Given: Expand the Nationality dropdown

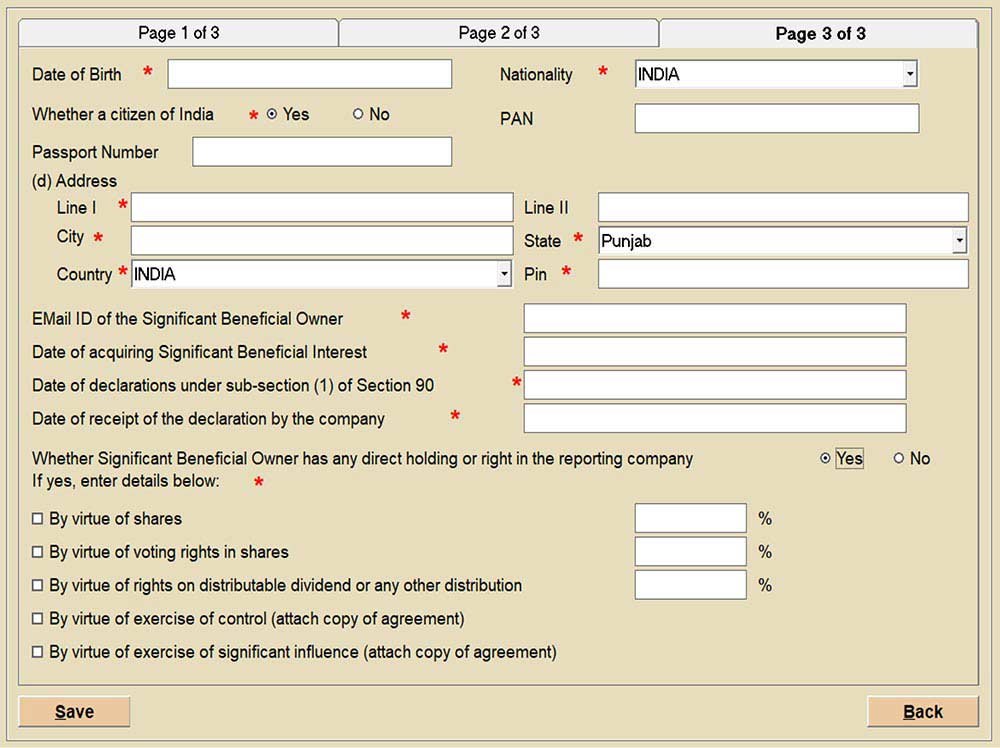Looking at the screenshot, I should pyautogui.click(x=909, y=74).
